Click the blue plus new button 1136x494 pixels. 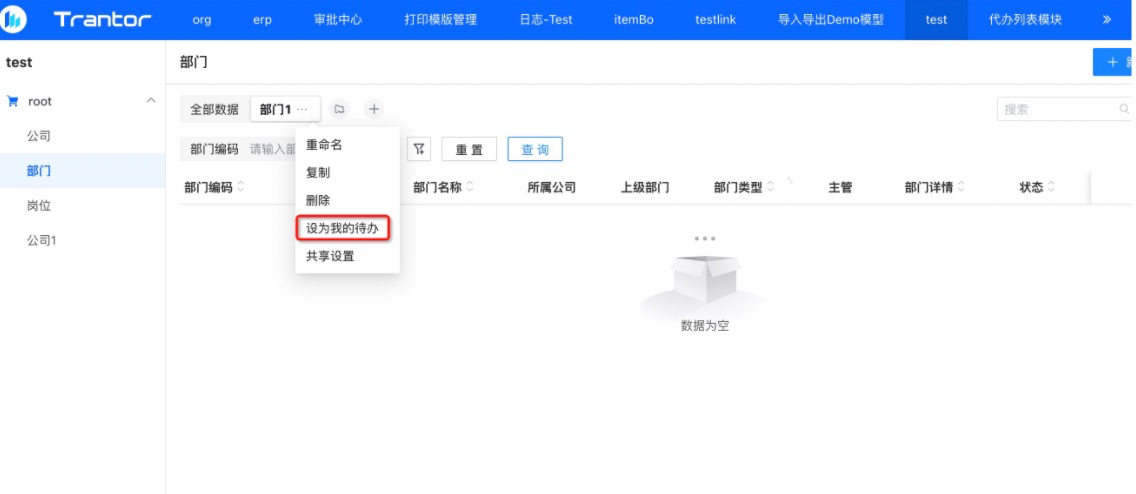[1113, 62]
